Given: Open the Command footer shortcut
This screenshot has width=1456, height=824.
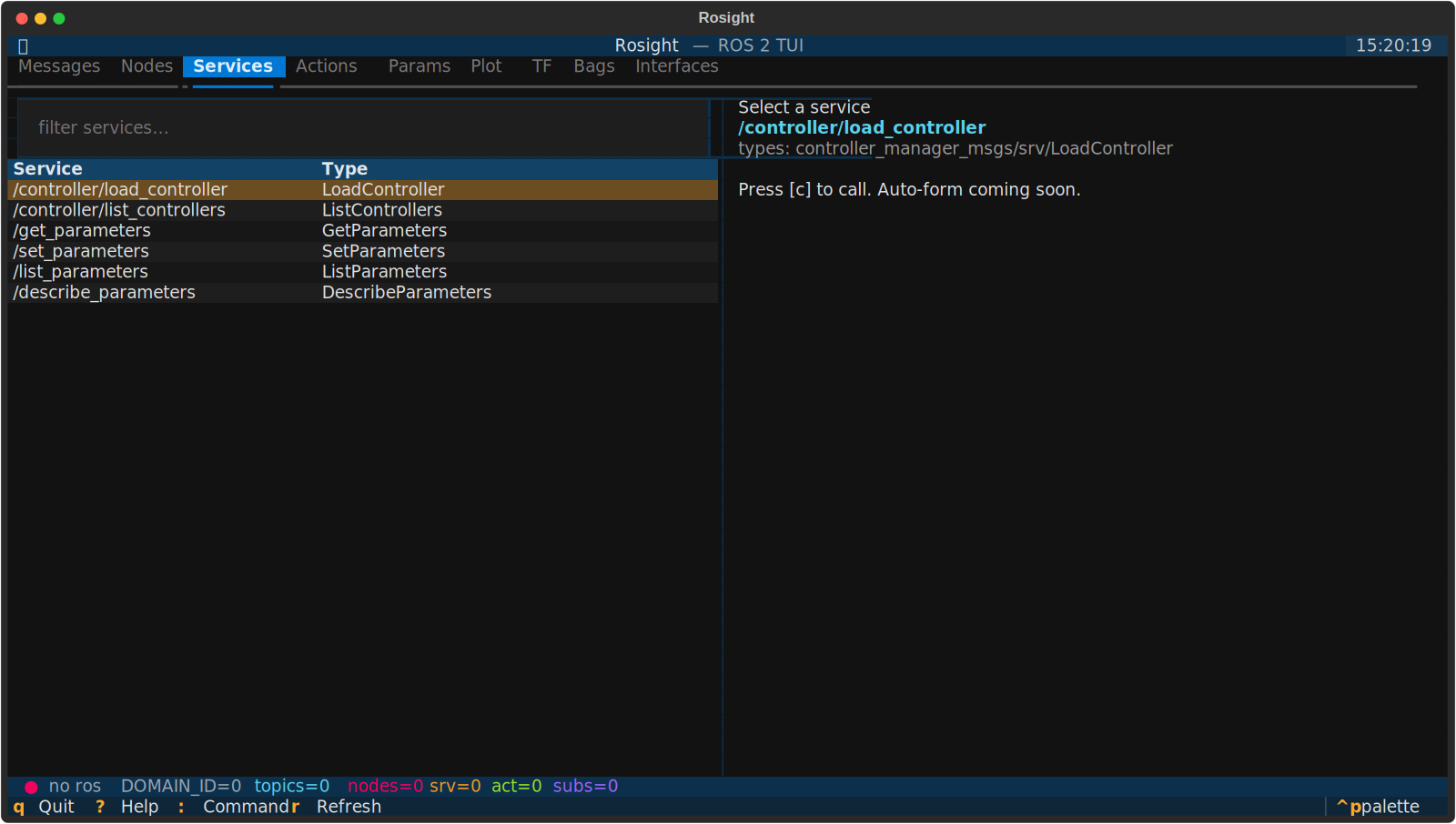Looking at the screenshot, I should (233, 808).
